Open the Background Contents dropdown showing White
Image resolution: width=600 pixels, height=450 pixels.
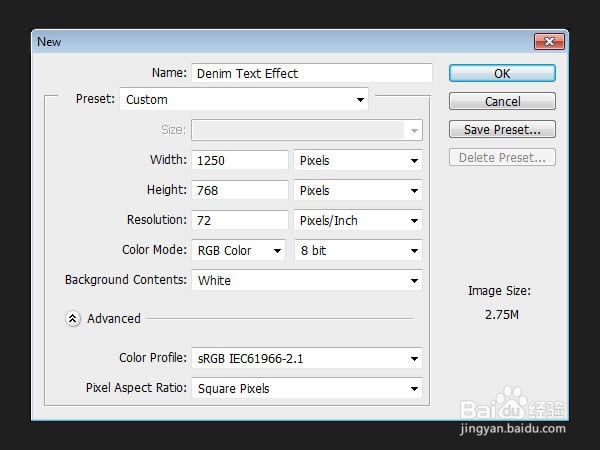click(307, 280)
